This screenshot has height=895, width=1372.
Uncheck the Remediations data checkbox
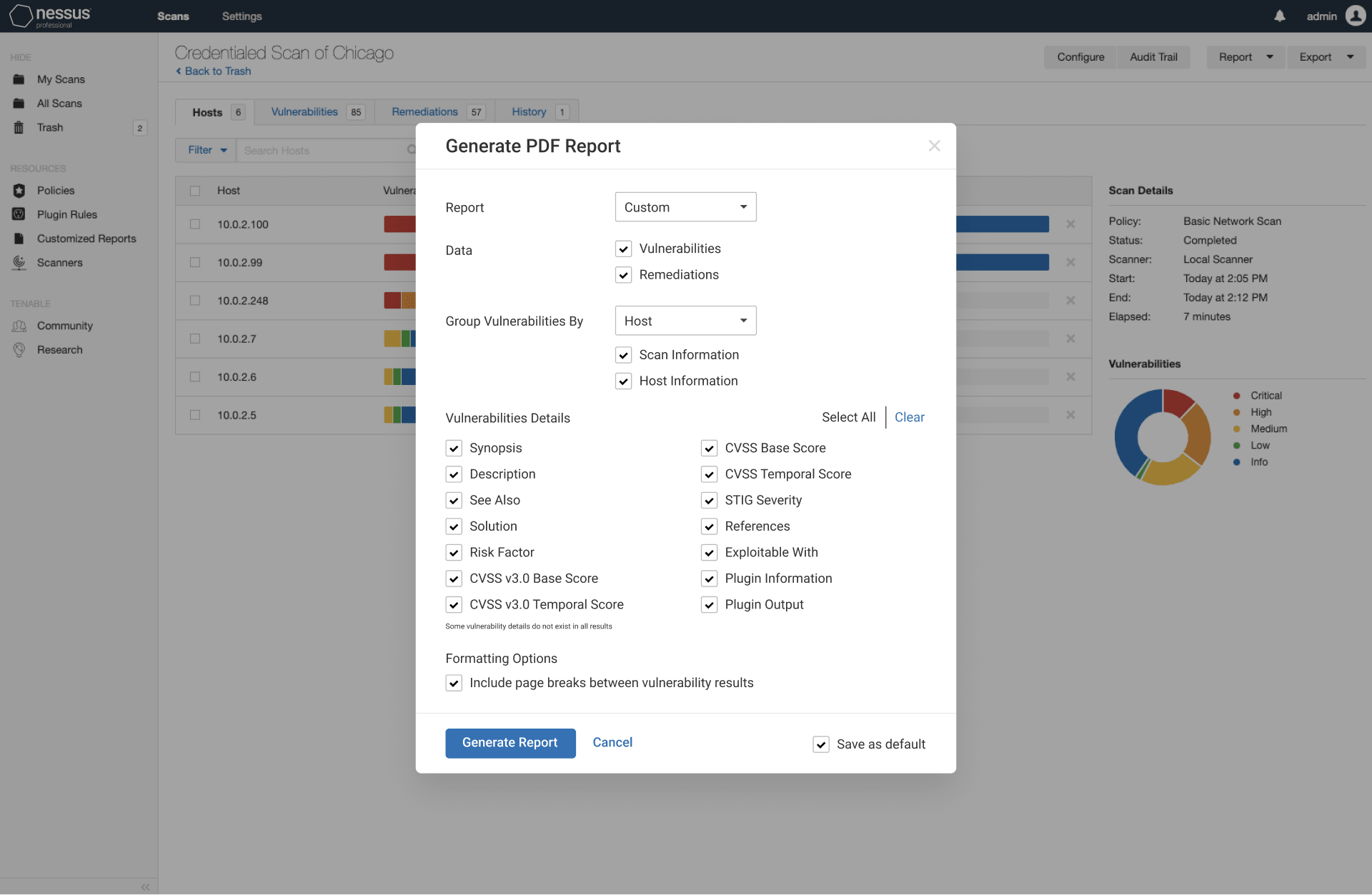(623, 274)
